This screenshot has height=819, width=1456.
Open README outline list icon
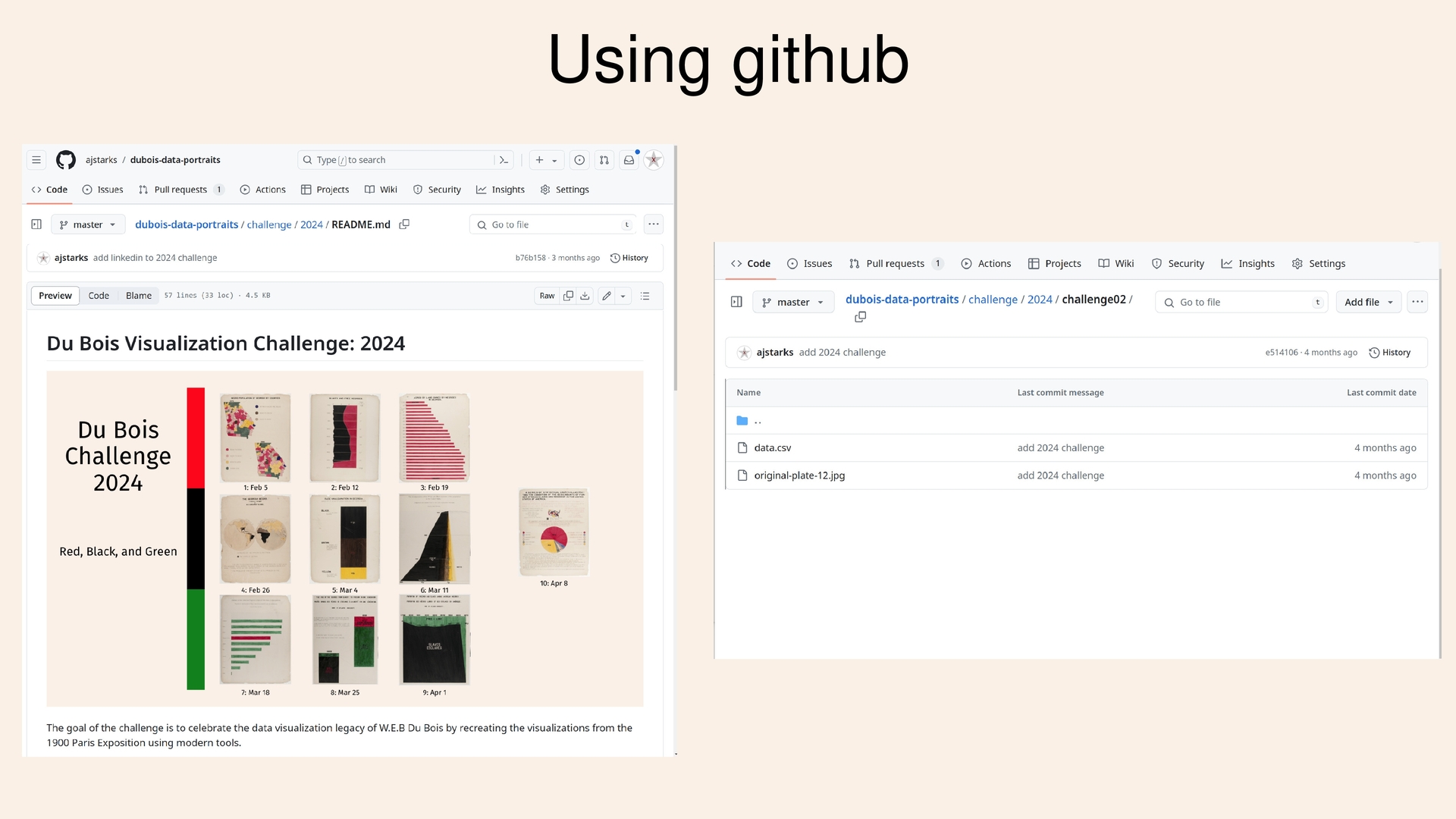[x=645, y=296]
